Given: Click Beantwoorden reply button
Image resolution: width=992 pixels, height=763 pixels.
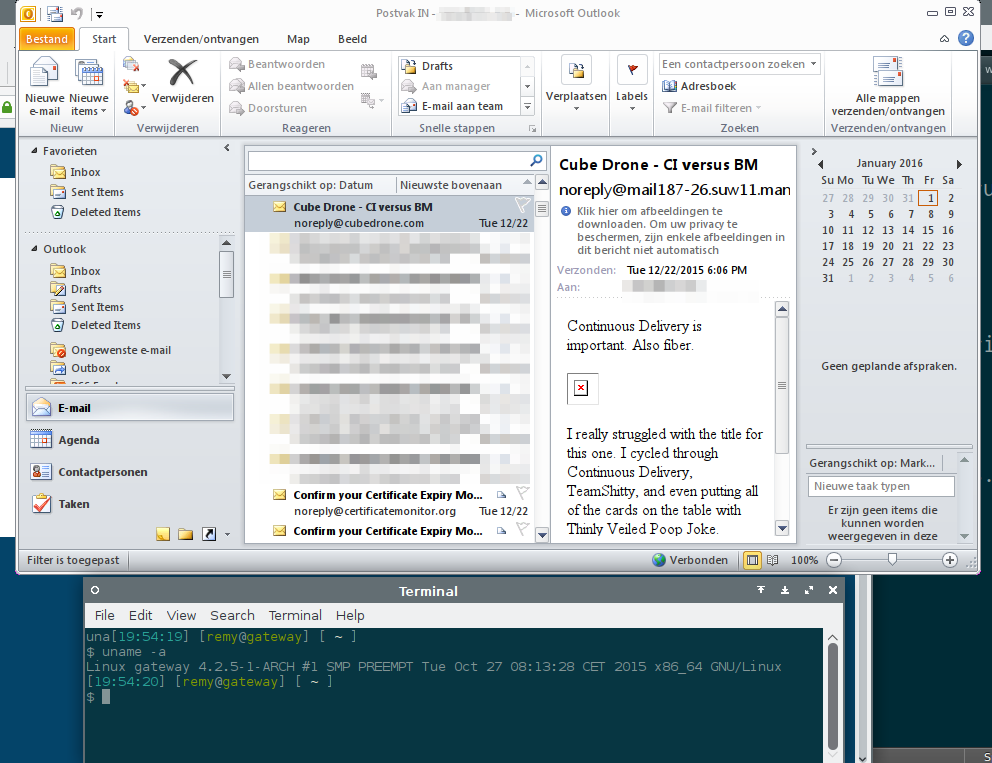Looking at the screenshot, I should [277, 64].
